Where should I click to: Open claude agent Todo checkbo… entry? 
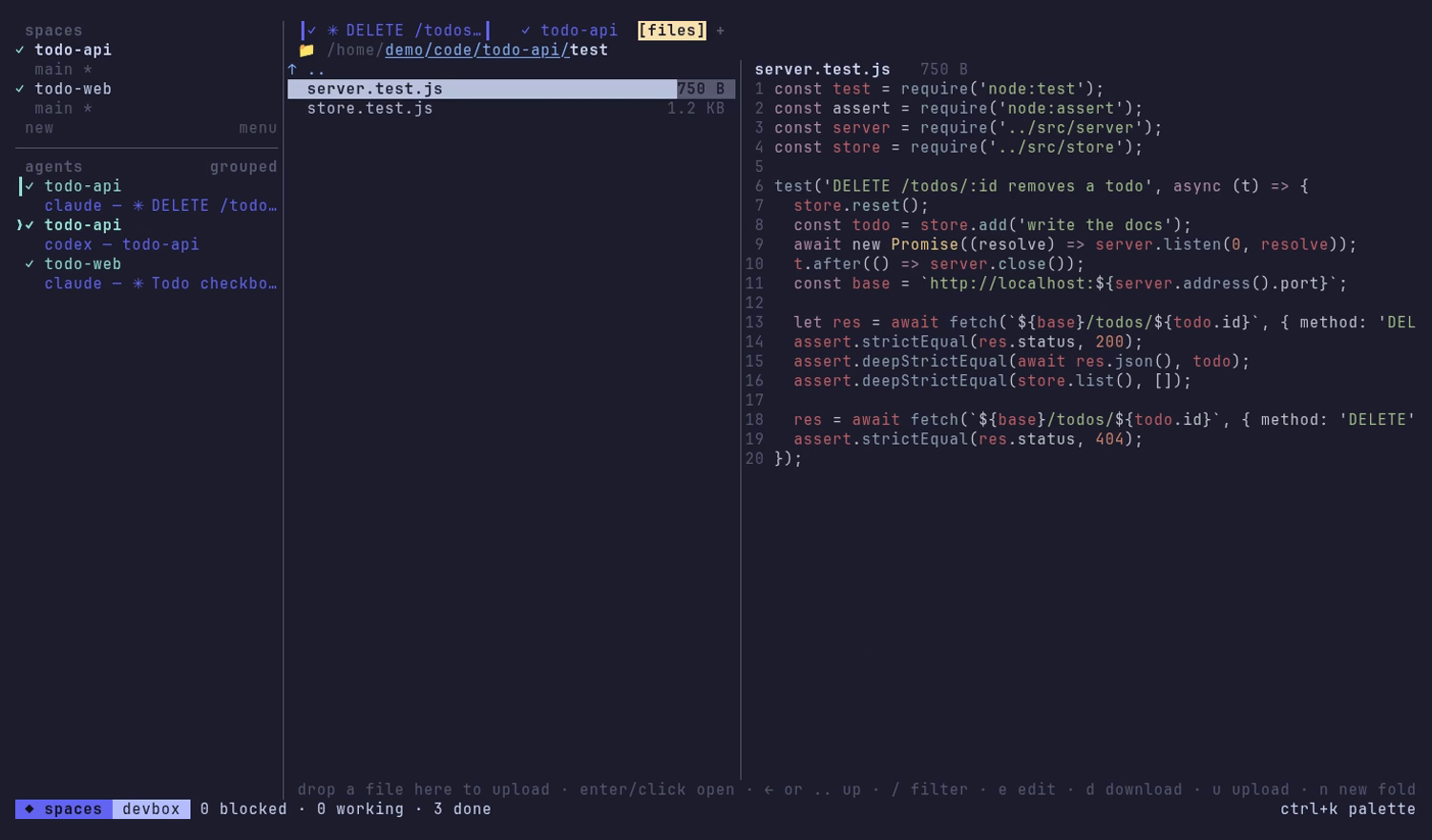point(160,283)
